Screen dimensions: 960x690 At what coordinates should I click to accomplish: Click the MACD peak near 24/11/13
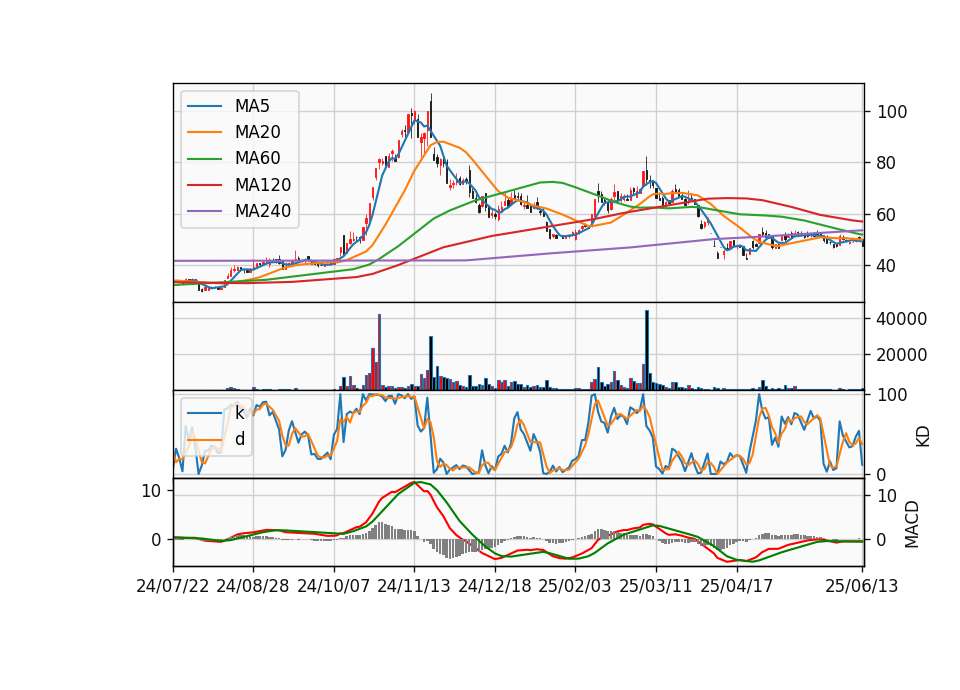pos(414,482)
